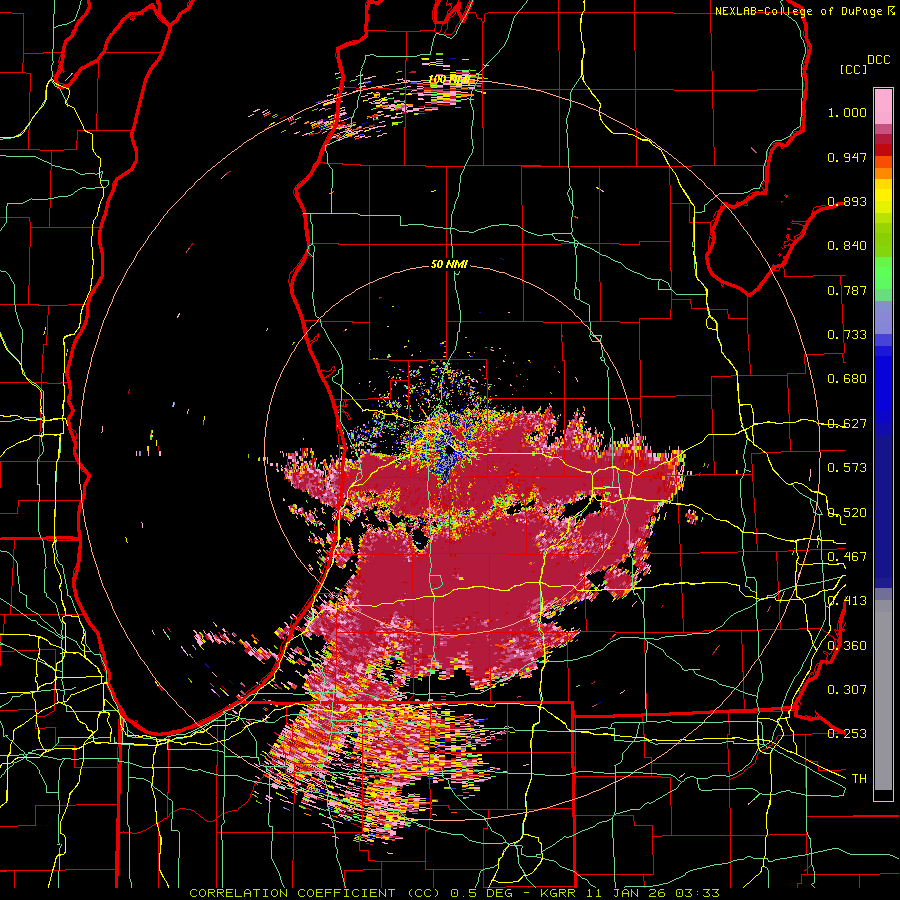This screenshot has height=900, width=900.
Task: Click the KGRR 11 JAN 26 03:33 timestamp
Action: pyautogui.click(x=629, y=893)
